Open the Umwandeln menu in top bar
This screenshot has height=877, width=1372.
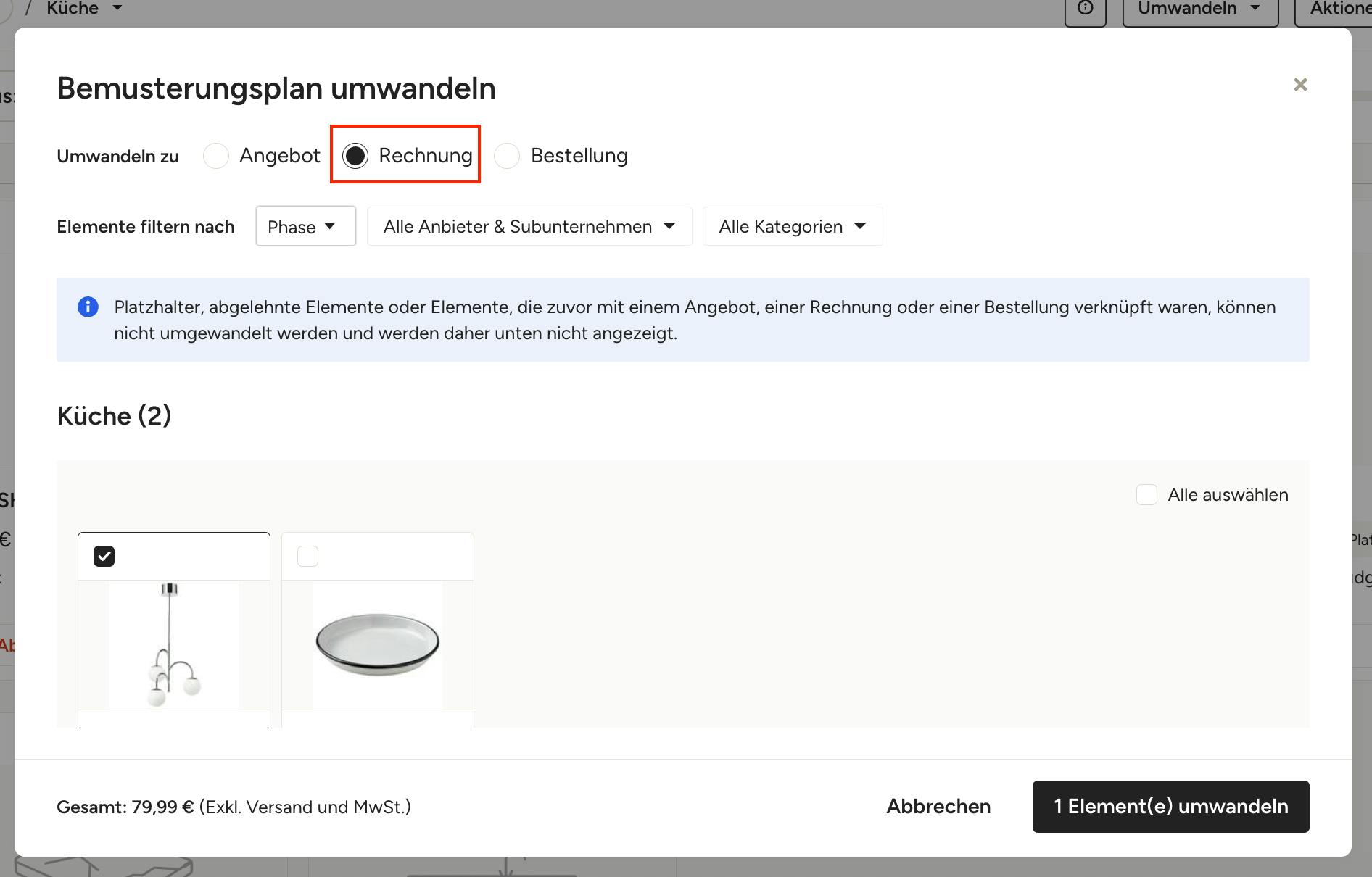(x=1200, y=9)
